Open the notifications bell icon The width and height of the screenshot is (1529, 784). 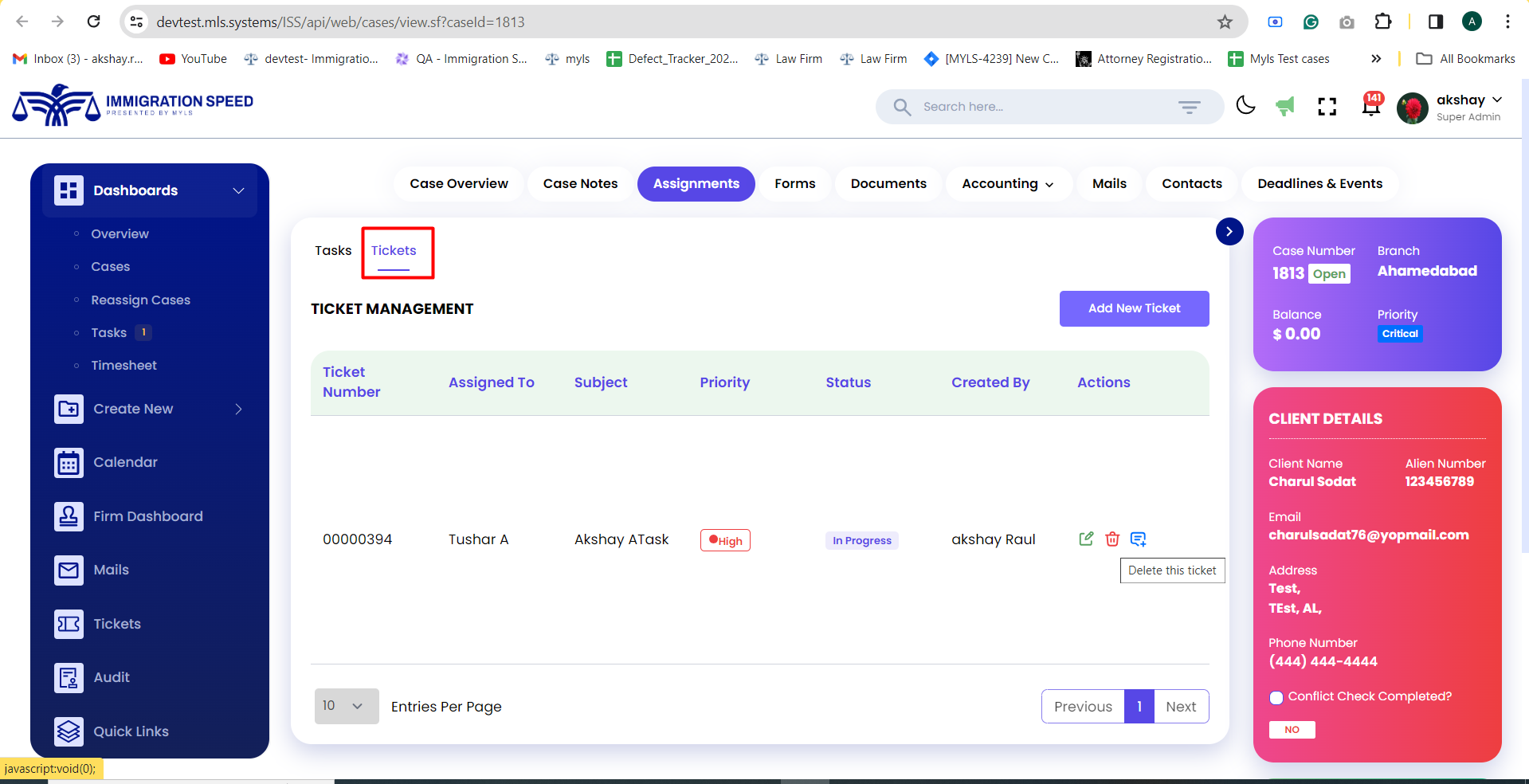(1370, 106)
